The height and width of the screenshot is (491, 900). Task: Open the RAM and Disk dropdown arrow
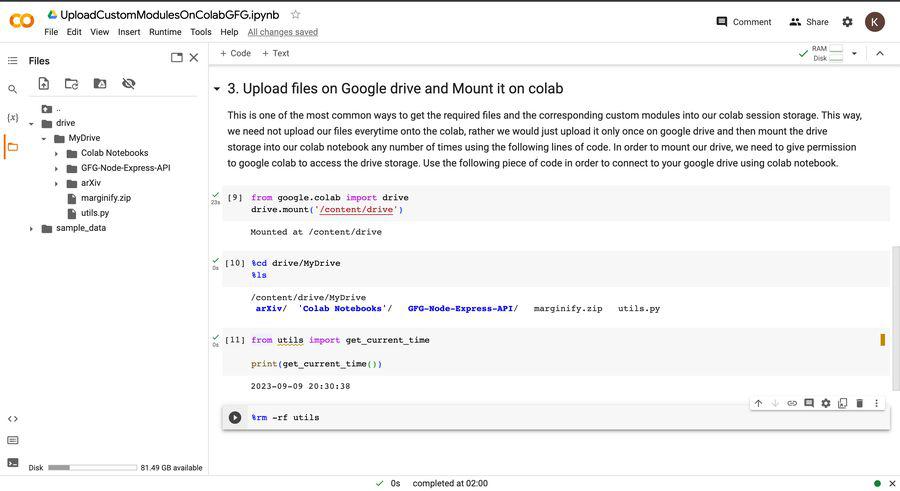tap(854, 53)
